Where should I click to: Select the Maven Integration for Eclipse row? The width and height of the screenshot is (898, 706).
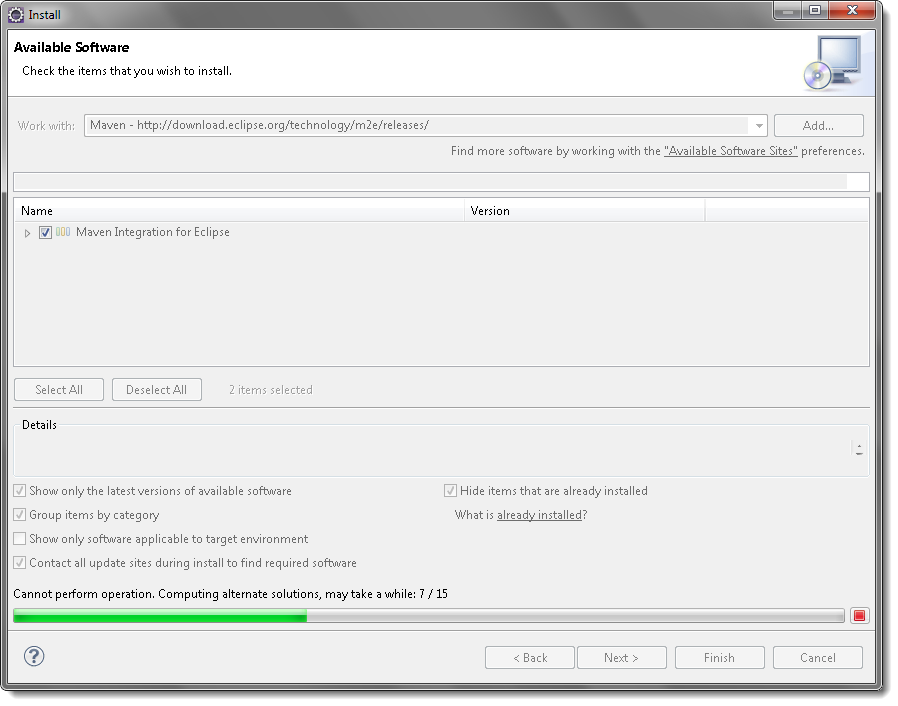click(441, 232)
